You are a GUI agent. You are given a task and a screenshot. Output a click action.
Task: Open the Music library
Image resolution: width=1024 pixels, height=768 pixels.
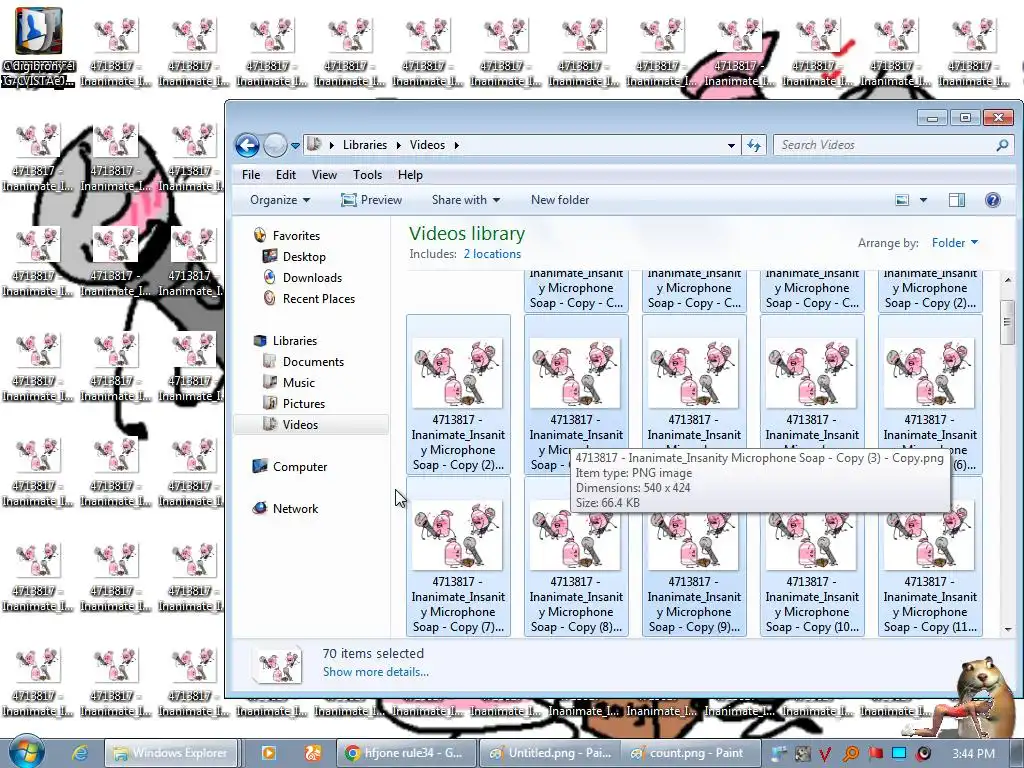click(298, 383)
